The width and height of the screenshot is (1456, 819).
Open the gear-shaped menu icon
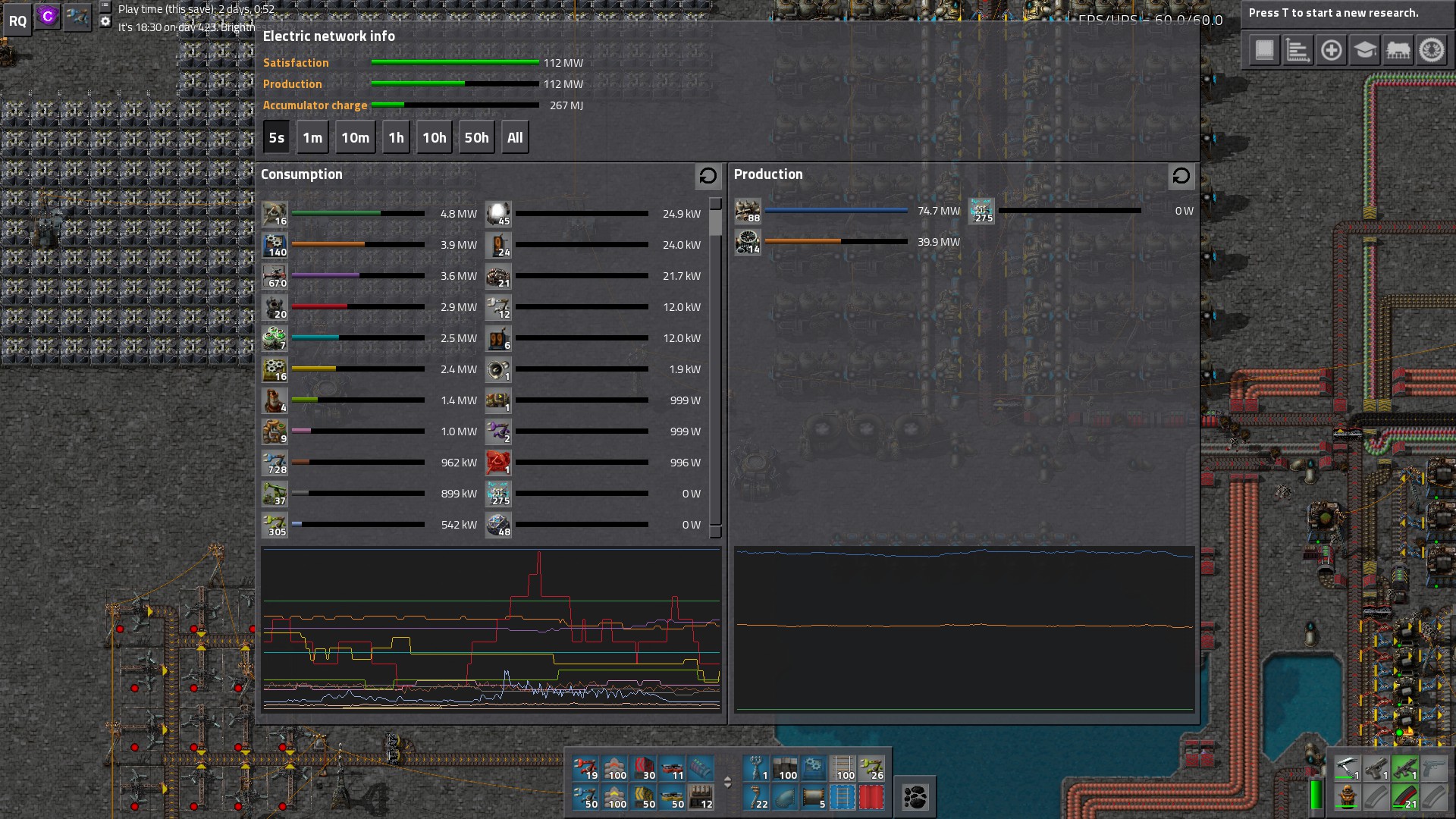coord(1432,50)
